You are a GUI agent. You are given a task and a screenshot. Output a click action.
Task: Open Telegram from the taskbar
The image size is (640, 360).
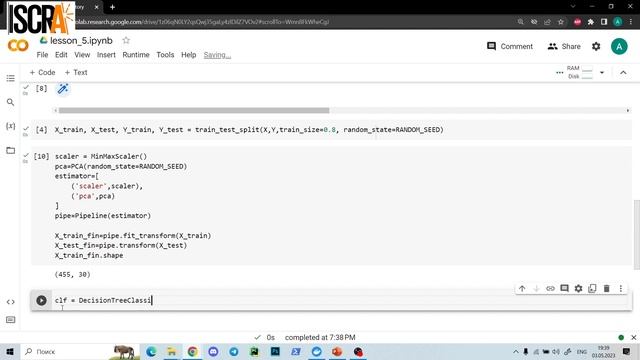point(234,351)
